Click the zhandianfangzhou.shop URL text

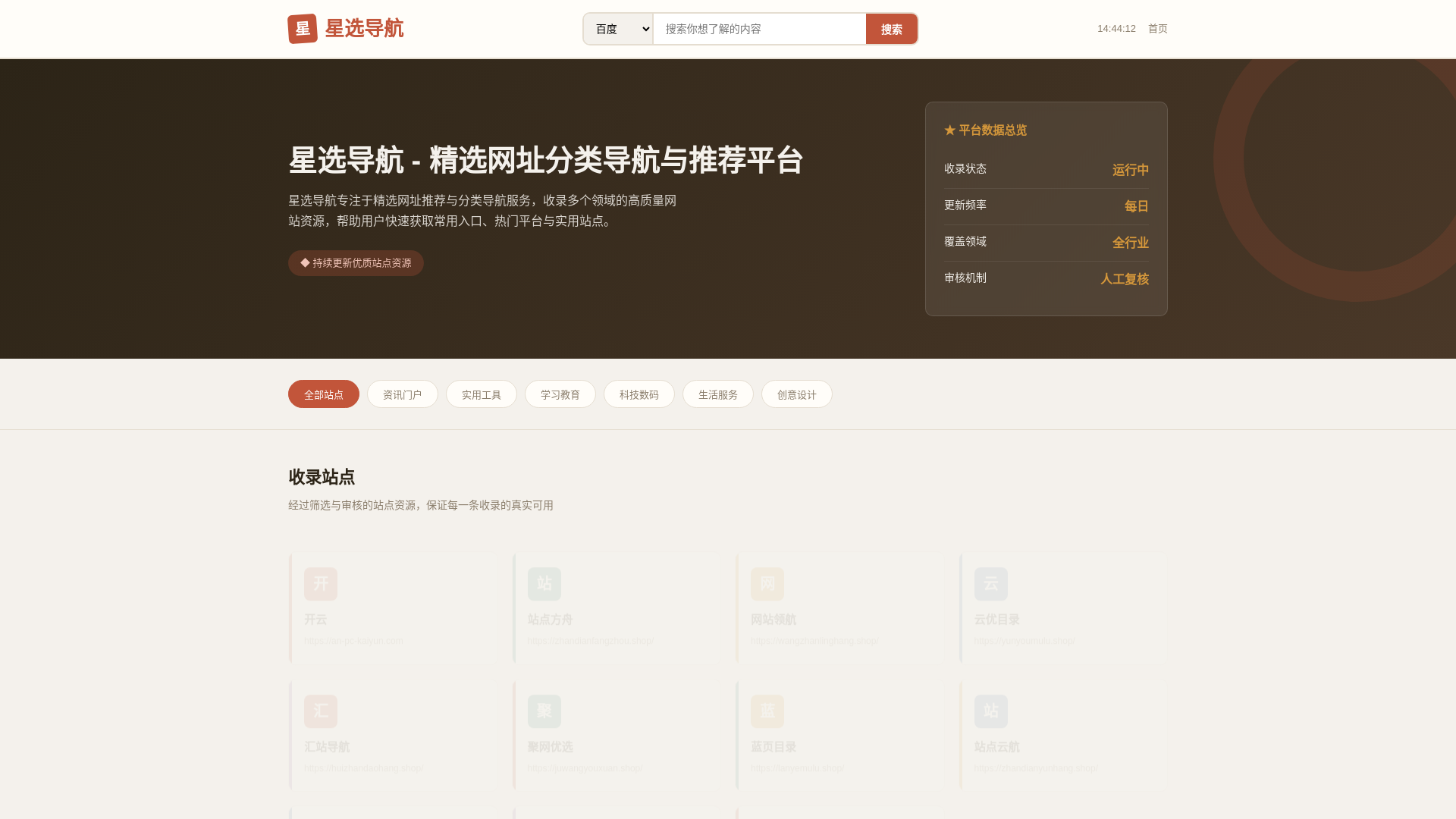click(591, 641)
